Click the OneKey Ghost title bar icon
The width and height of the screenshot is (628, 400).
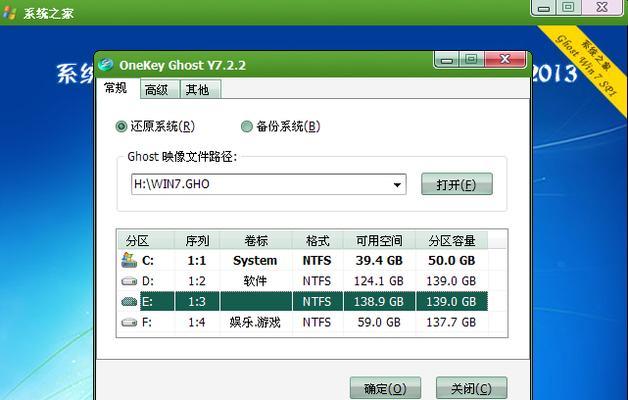pos(106,64)
